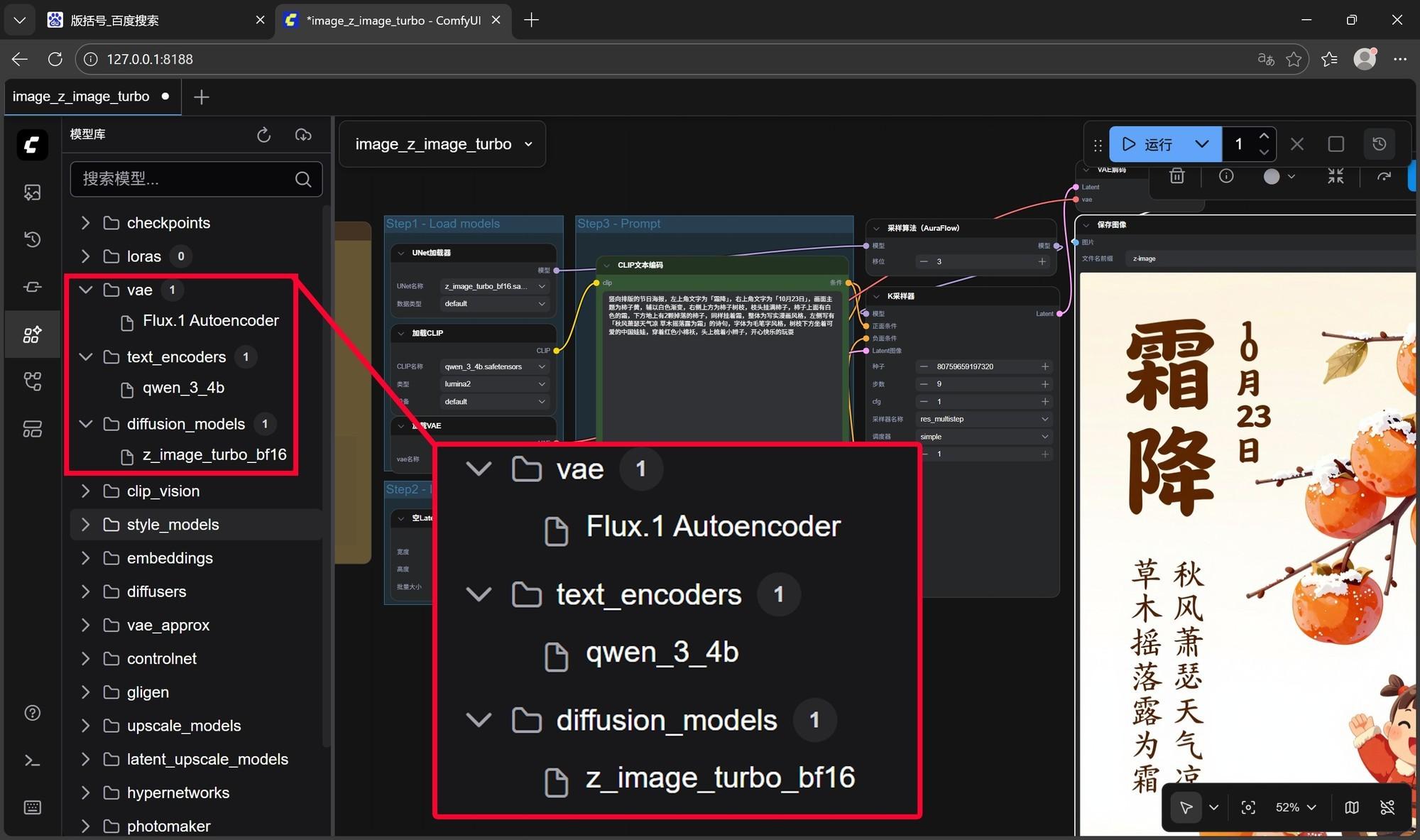
Task: Open the queue history sidebar icon
Action: tap(33, 239)
